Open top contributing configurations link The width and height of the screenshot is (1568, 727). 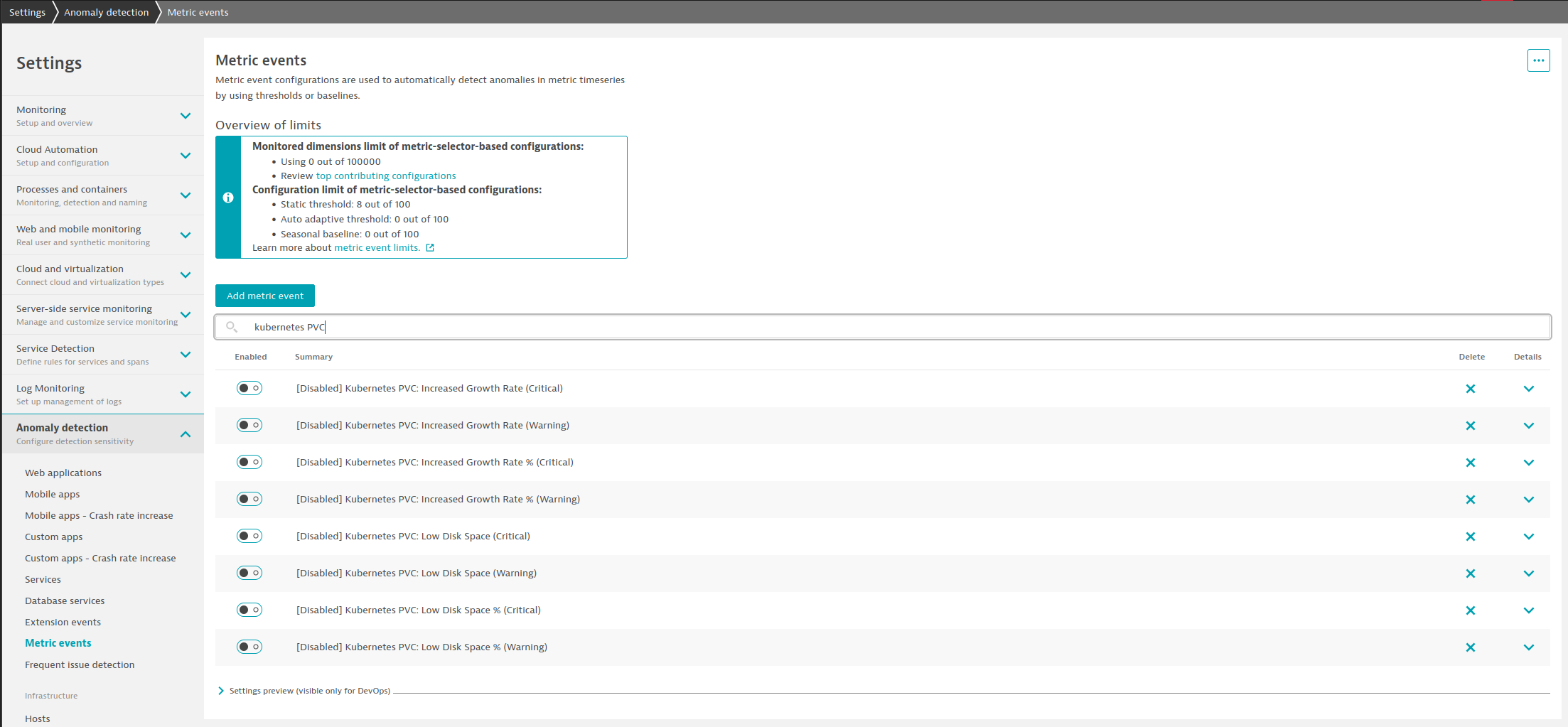(386, 176)
